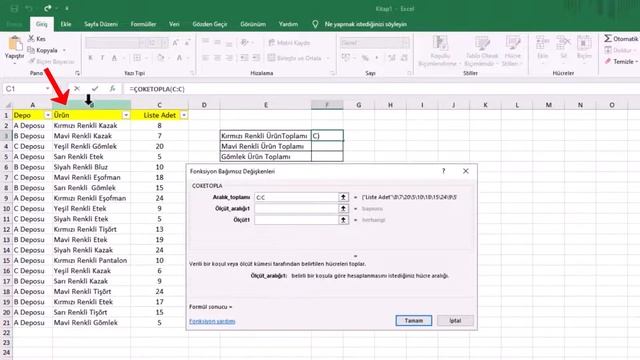The image size is (640, 360).
Task: Collapse dialog via Aralık_toplamı range selector
Action: 344,197
